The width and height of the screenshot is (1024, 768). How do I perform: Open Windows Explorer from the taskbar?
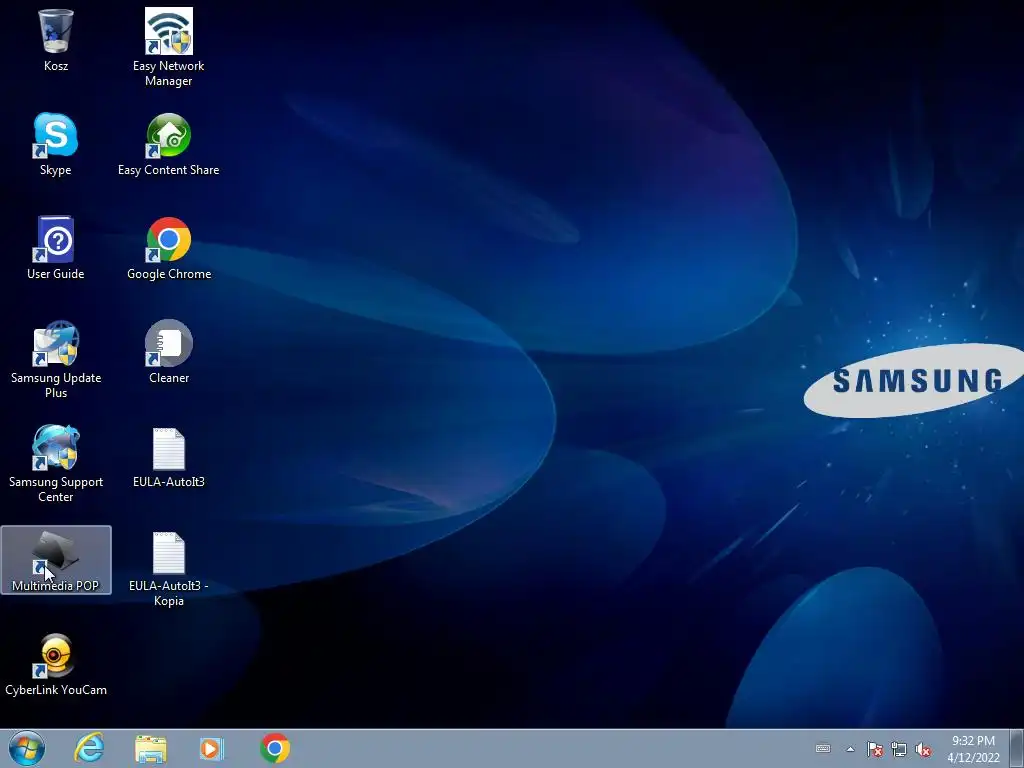[151, 748]
